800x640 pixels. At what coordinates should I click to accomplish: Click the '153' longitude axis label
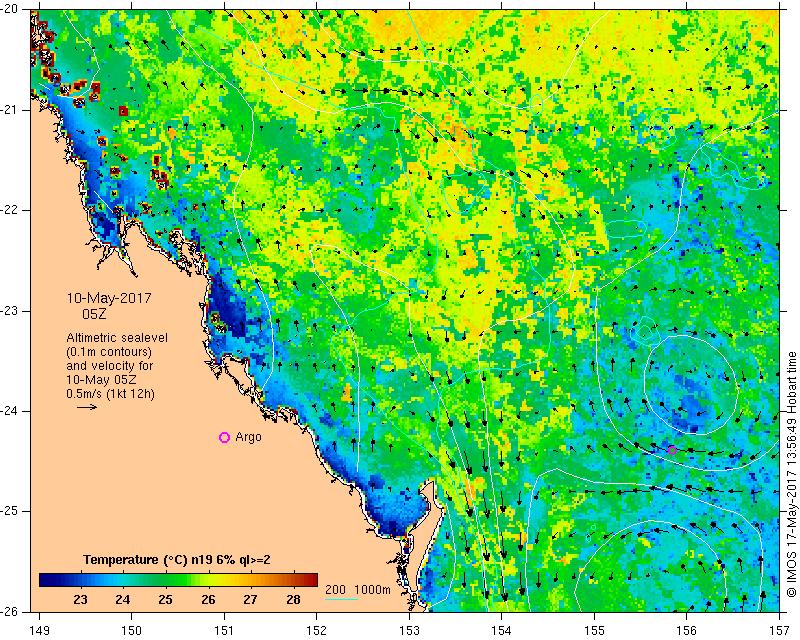click(x=409, y=631)
